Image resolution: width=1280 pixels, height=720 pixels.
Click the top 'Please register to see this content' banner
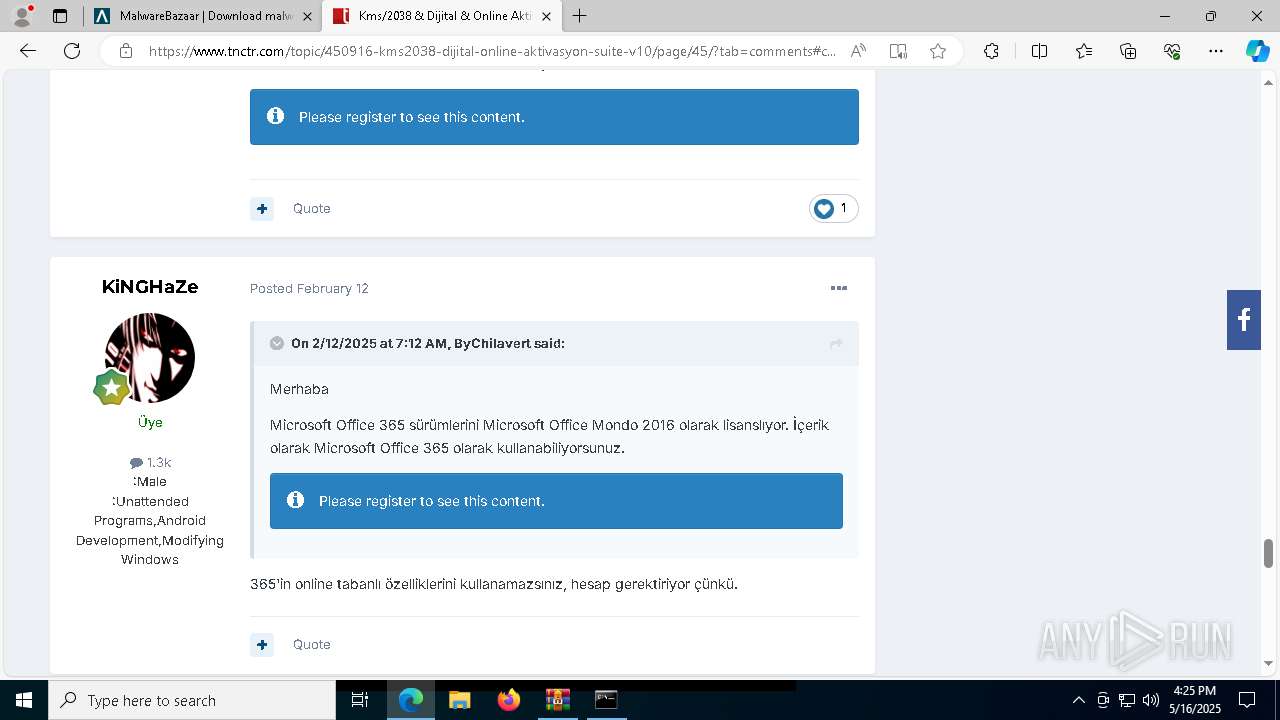tap(554, 117)
